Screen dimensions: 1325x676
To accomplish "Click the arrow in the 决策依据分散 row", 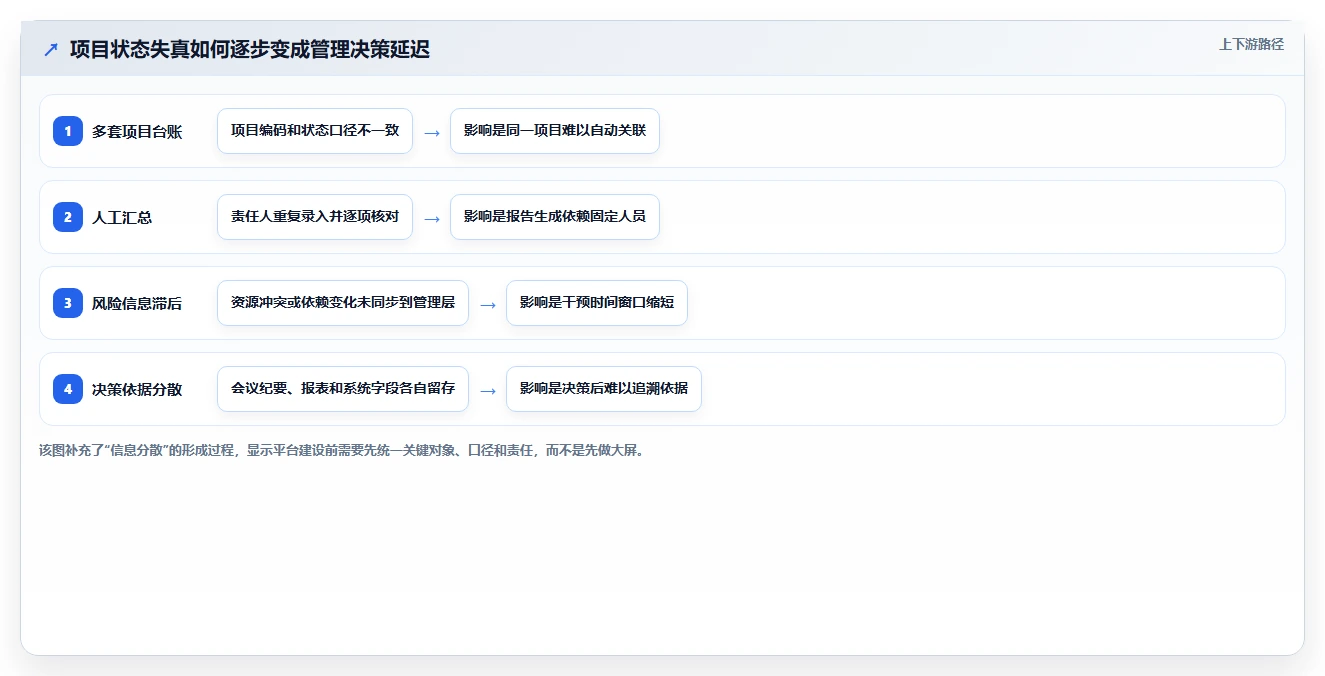I will (488, 390).
